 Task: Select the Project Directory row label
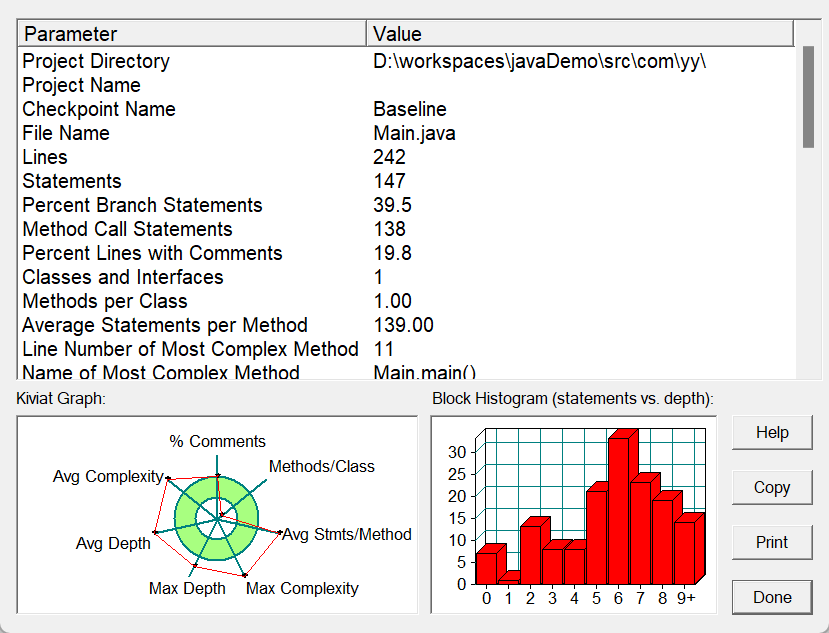coord(96,61)
